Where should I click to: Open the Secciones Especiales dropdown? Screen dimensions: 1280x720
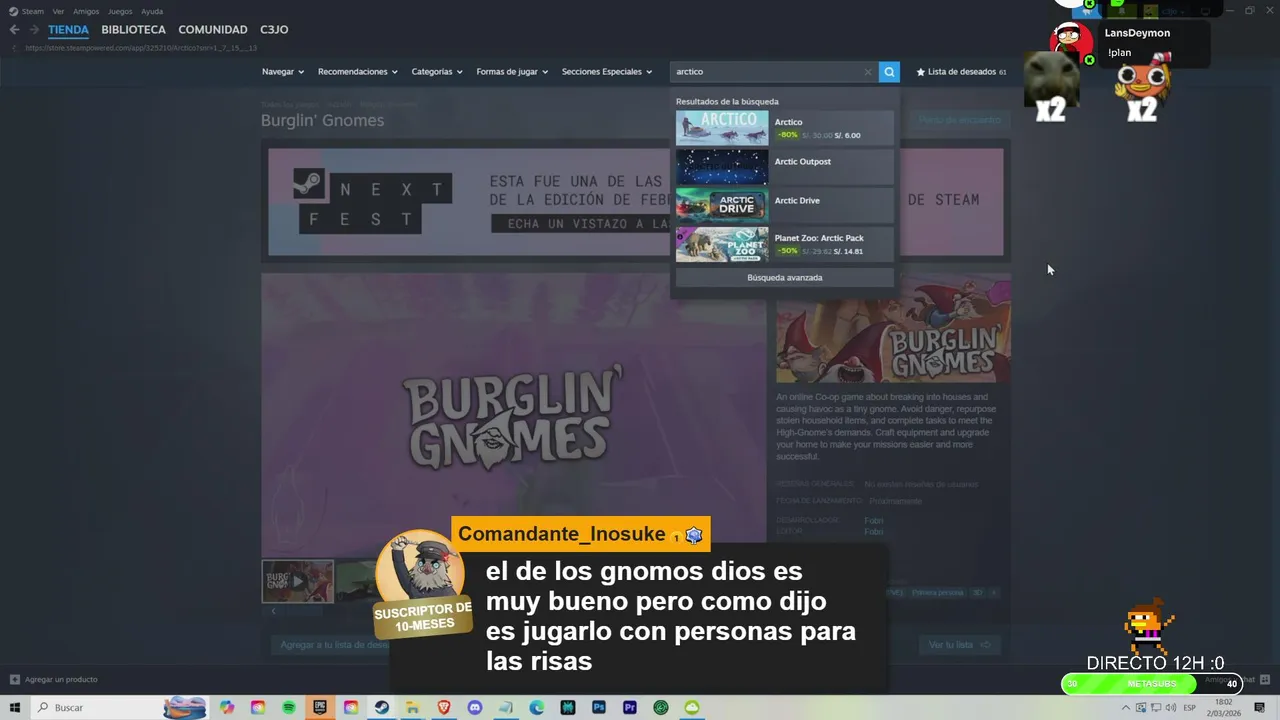[x=607, y=72]
